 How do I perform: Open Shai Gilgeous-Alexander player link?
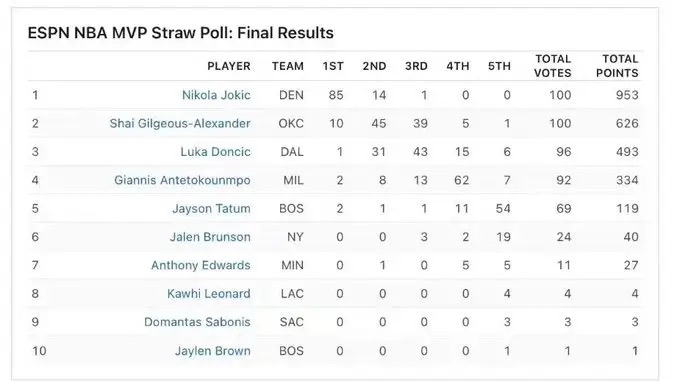click(x=180, y=124)
